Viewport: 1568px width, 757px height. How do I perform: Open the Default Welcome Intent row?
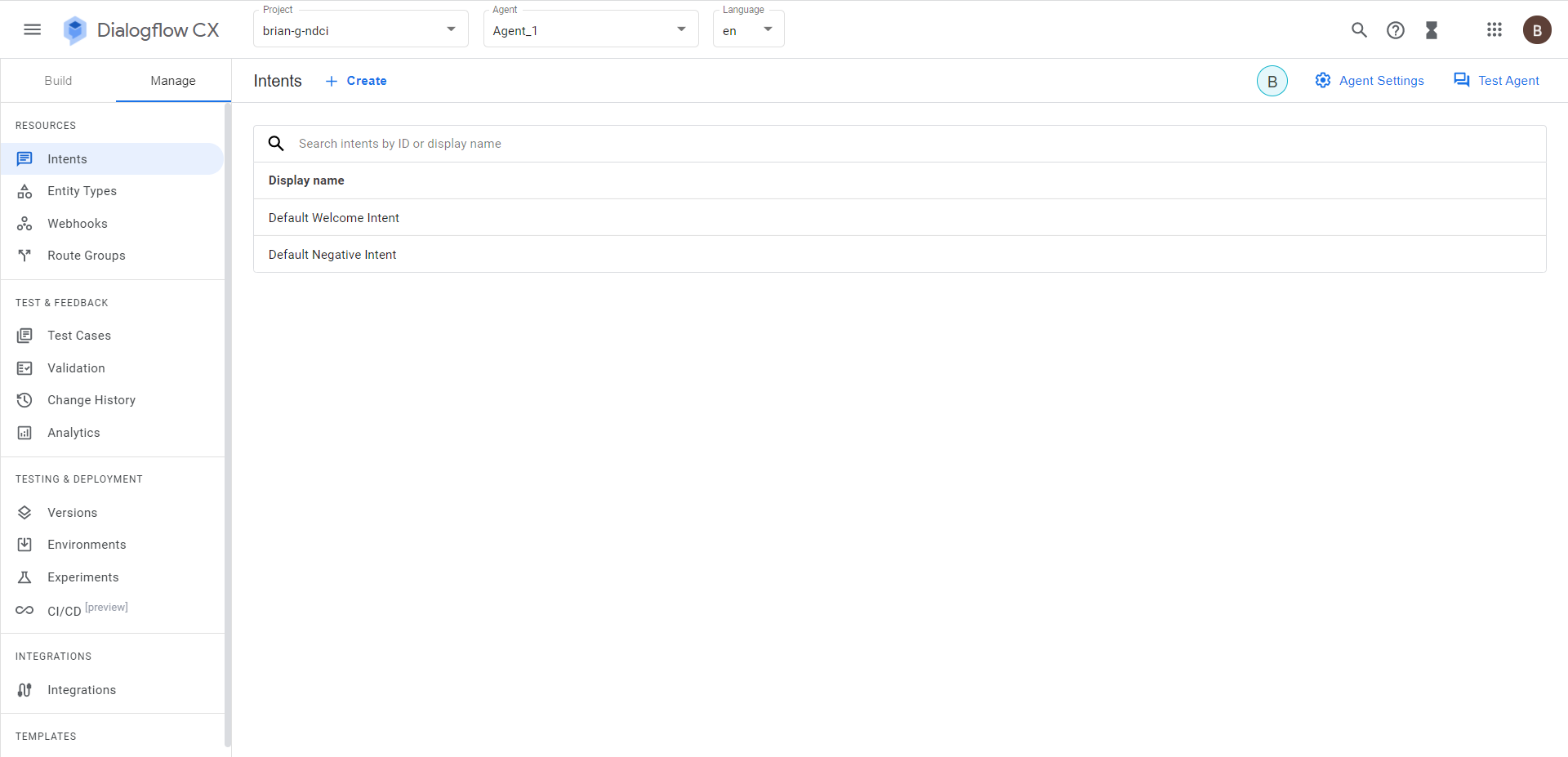900,218
